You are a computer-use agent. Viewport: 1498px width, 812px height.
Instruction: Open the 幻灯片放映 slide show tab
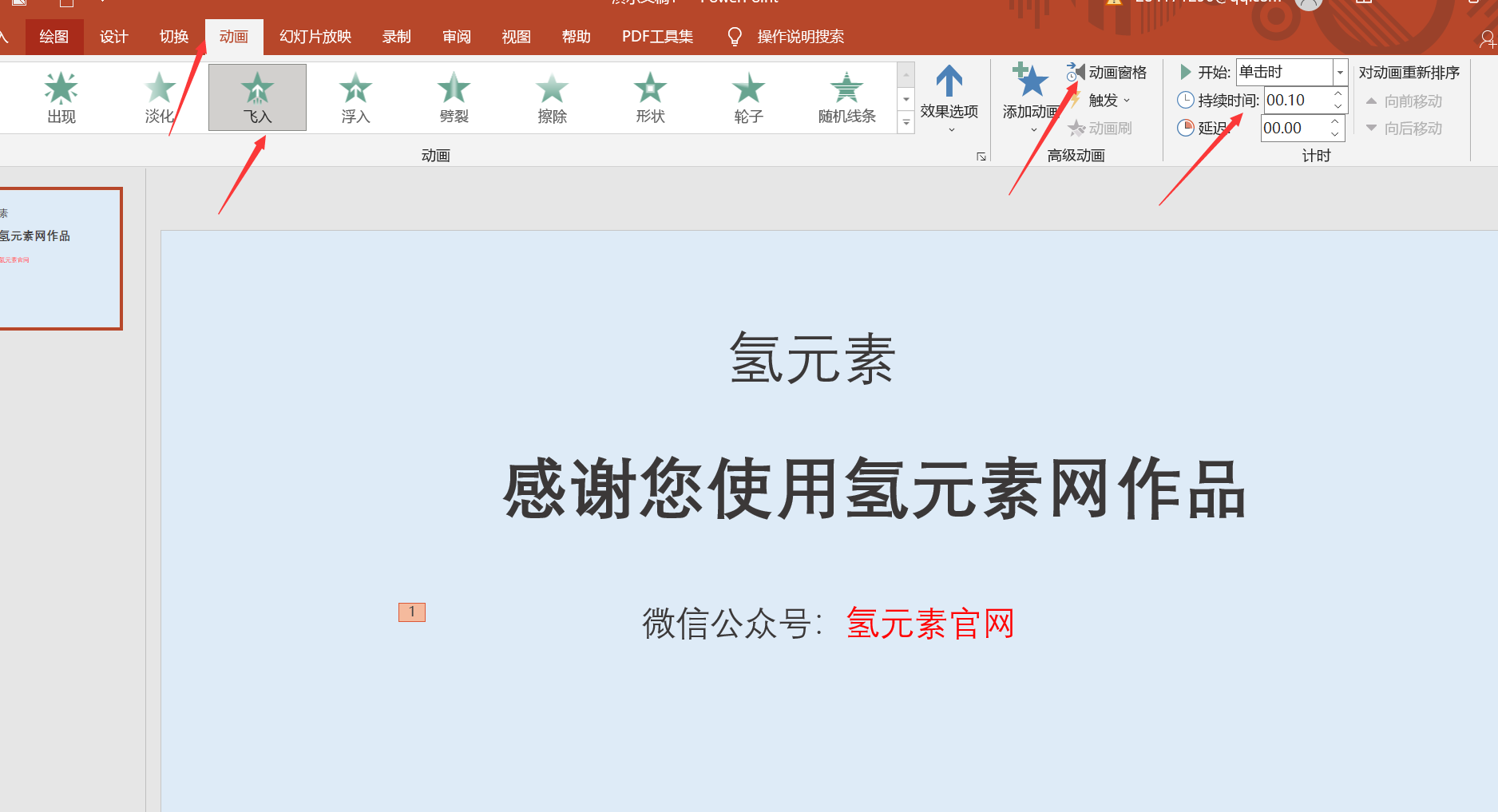point(315,37)
